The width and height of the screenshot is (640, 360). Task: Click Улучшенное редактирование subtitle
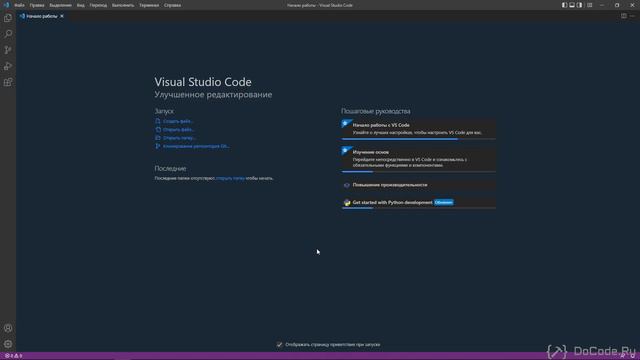click(x=213, y=94)
